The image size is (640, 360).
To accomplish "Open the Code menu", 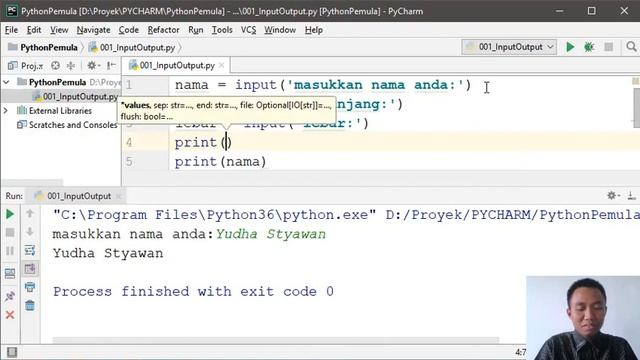I will coord(129,30).
